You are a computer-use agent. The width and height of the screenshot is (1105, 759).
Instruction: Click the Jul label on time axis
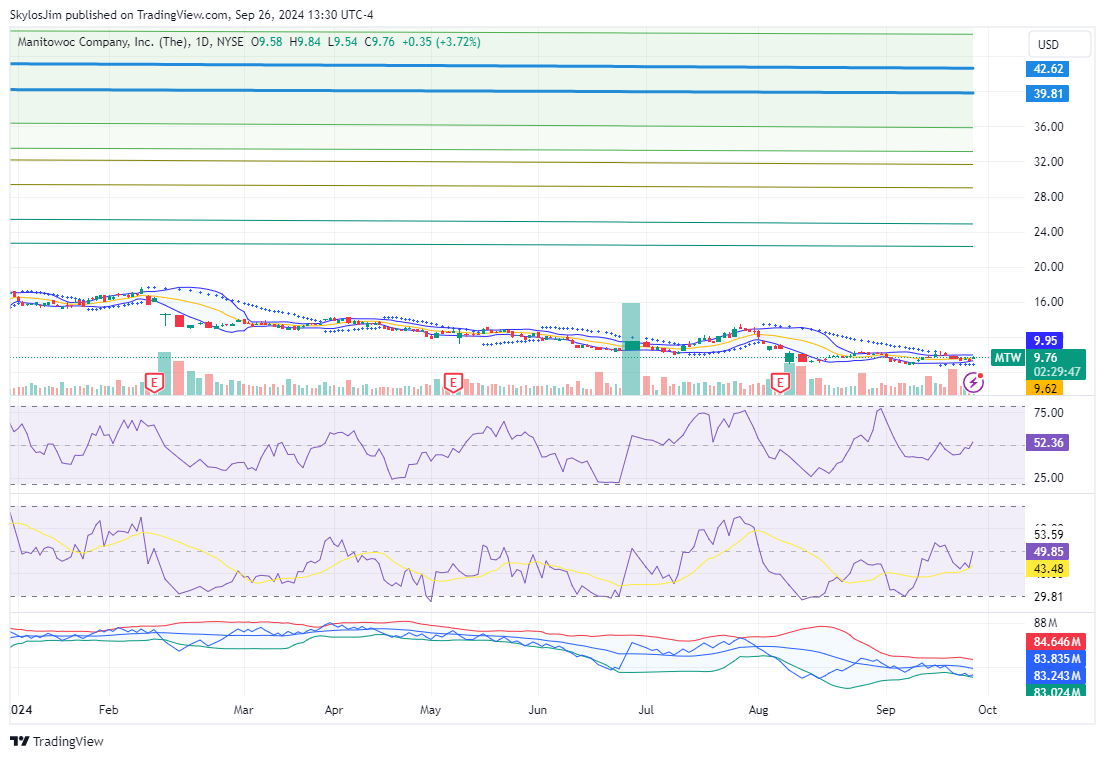tap(646, 710)
